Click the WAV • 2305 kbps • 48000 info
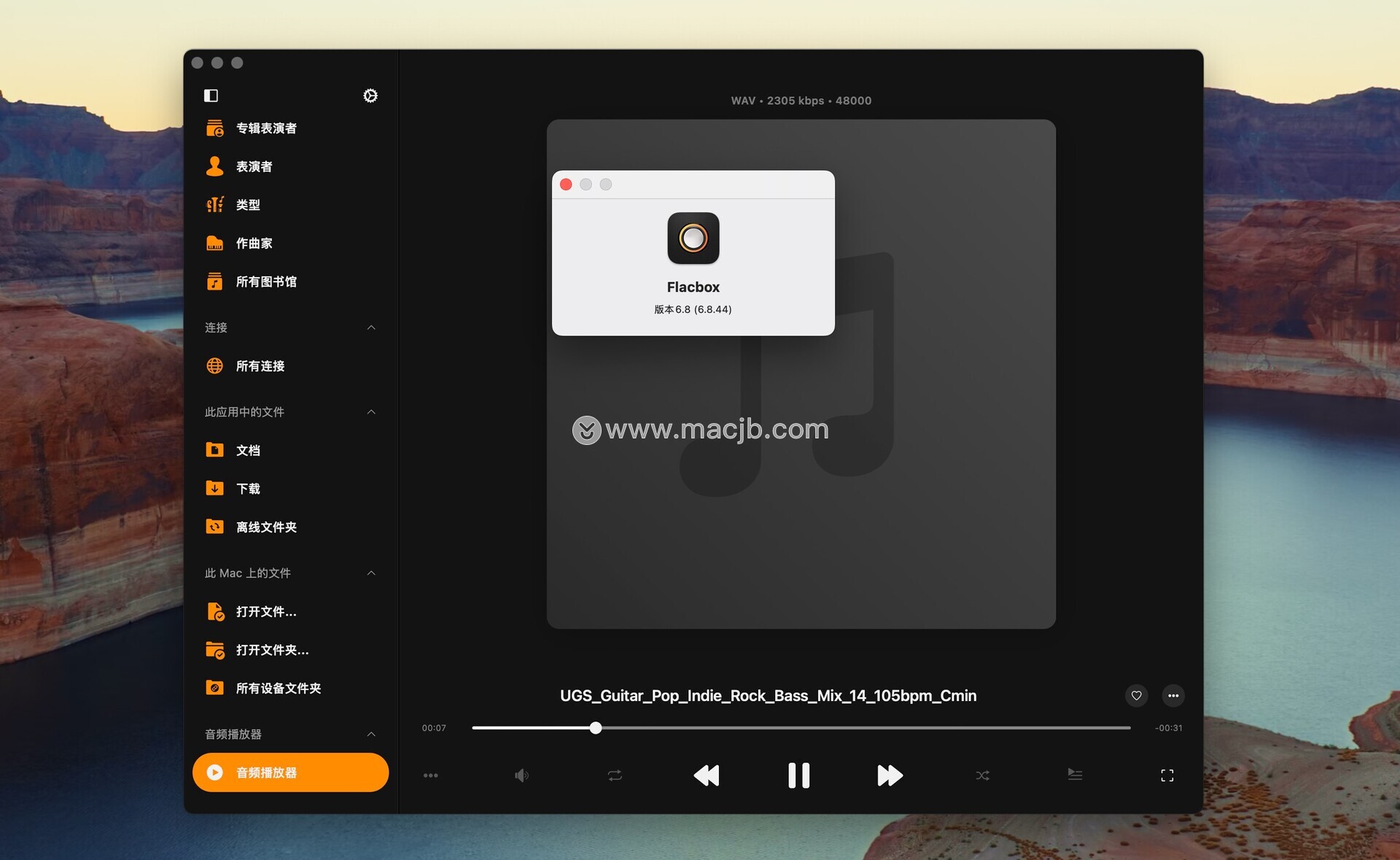1400x860 pixels. coord(801,101)
